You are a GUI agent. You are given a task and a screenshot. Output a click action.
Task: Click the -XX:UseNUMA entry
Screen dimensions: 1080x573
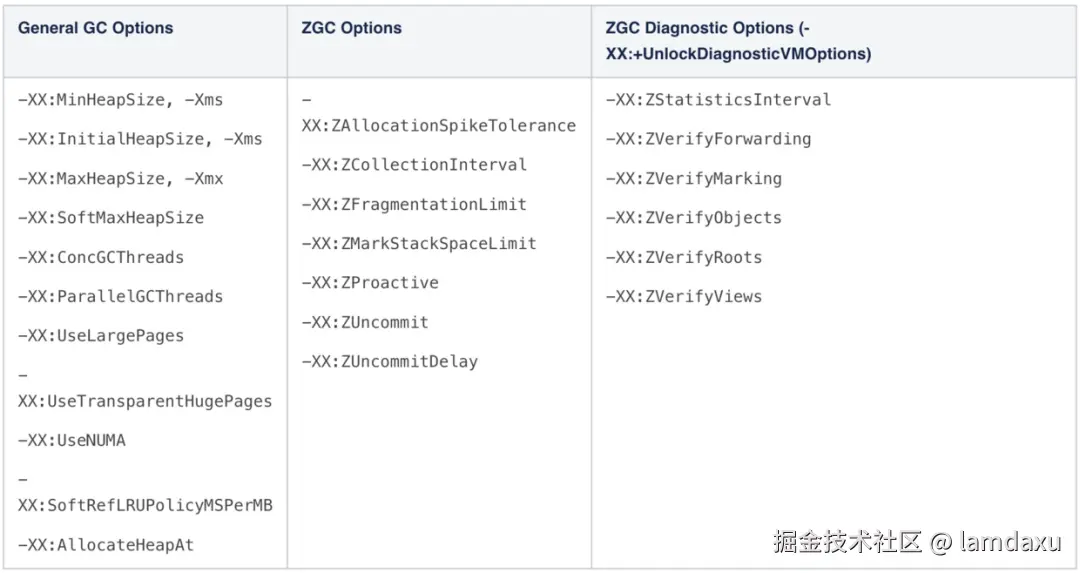(72, 441)
